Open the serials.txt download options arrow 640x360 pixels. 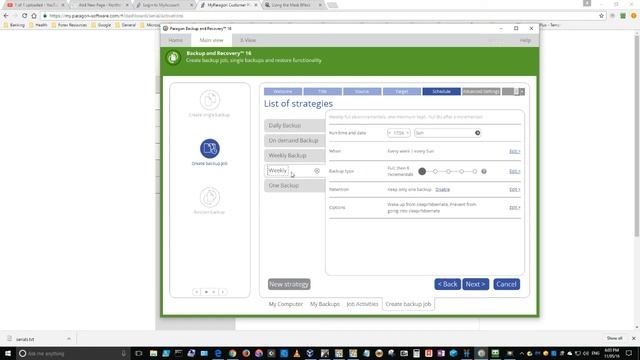point(69,339)
